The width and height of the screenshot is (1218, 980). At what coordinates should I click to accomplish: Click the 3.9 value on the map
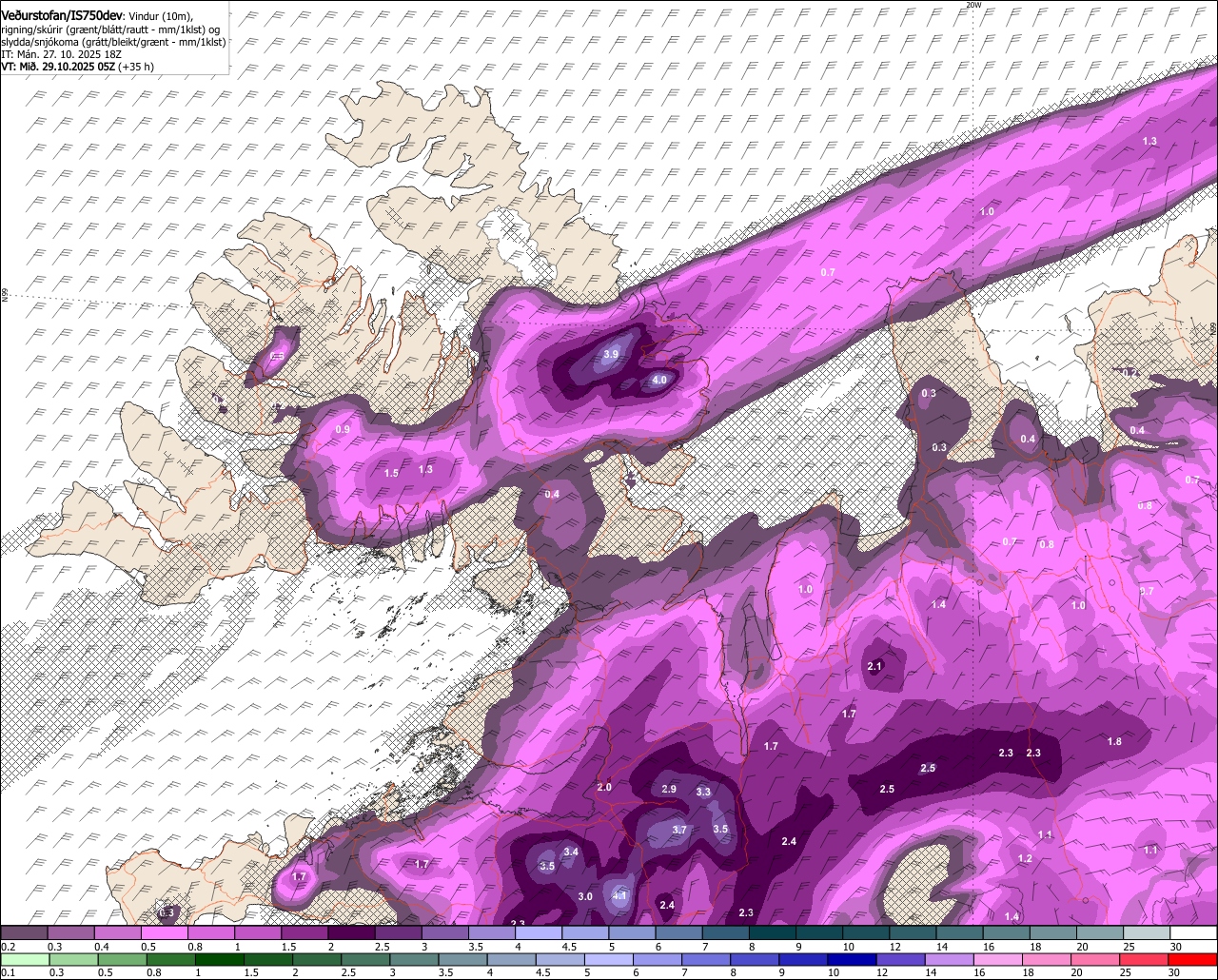(x=611, y=354)
